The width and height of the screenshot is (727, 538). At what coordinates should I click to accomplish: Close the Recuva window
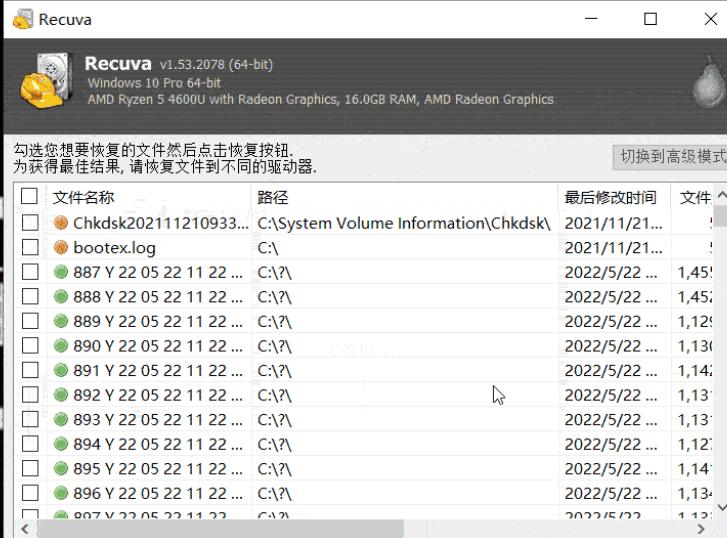710,19
